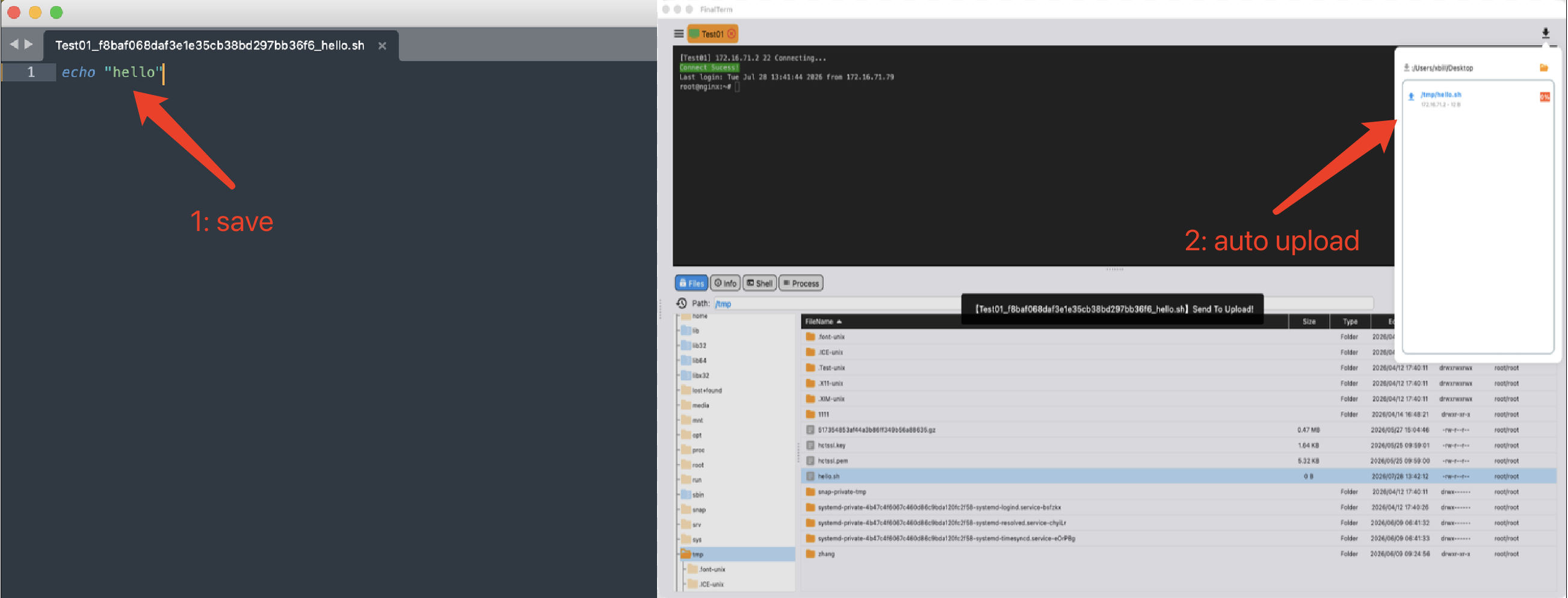The image size is (1568, 598).
Task: Click the hctssl.pem file icon
Action: click(810, 461)
